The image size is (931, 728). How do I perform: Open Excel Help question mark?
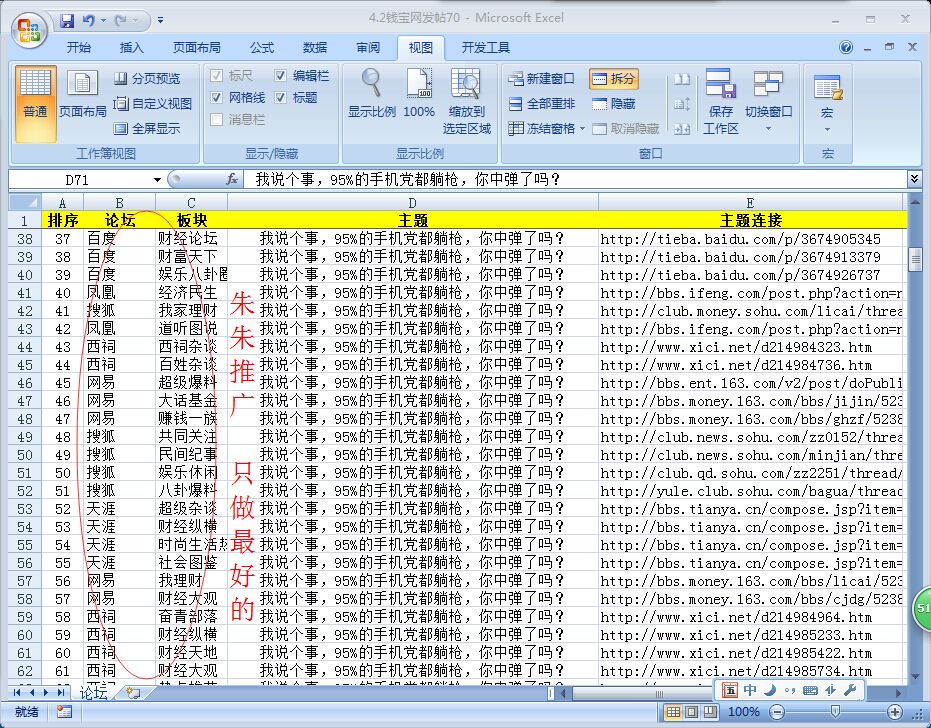pyautogui.click(x=846, y=48)
